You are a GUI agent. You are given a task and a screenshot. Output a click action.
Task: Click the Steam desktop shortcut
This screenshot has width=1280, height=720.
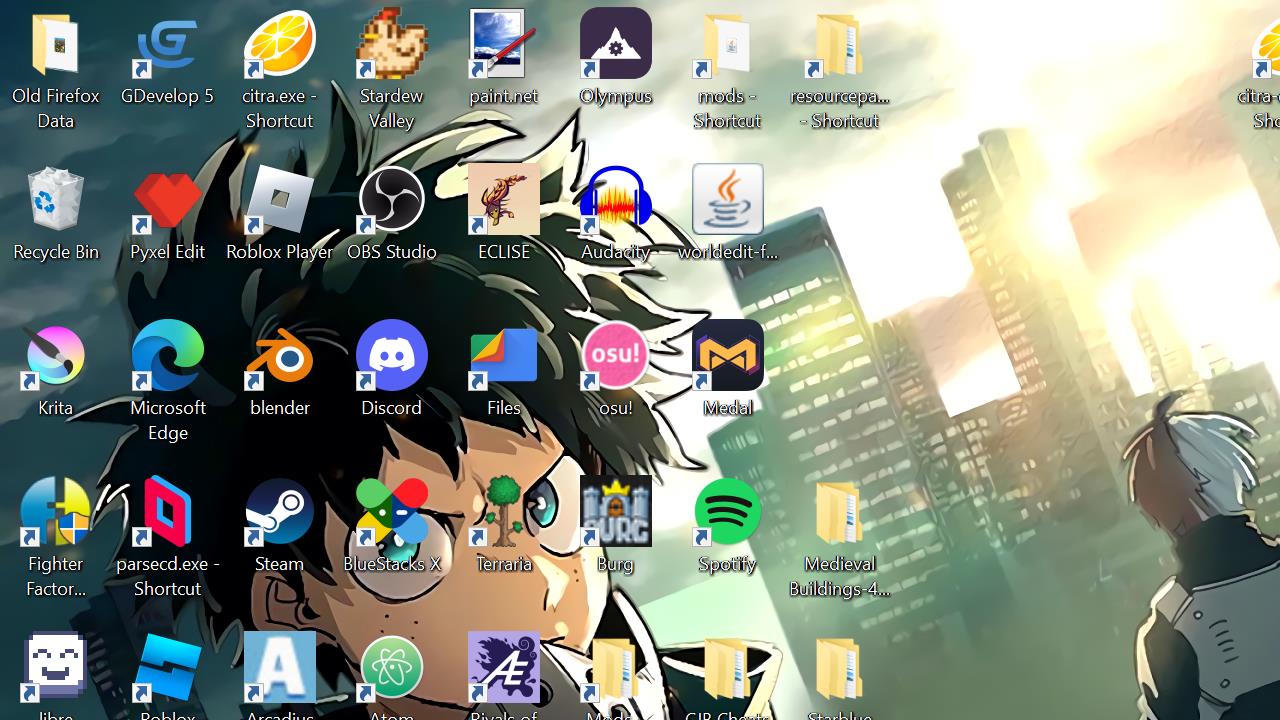click(280, 513)
